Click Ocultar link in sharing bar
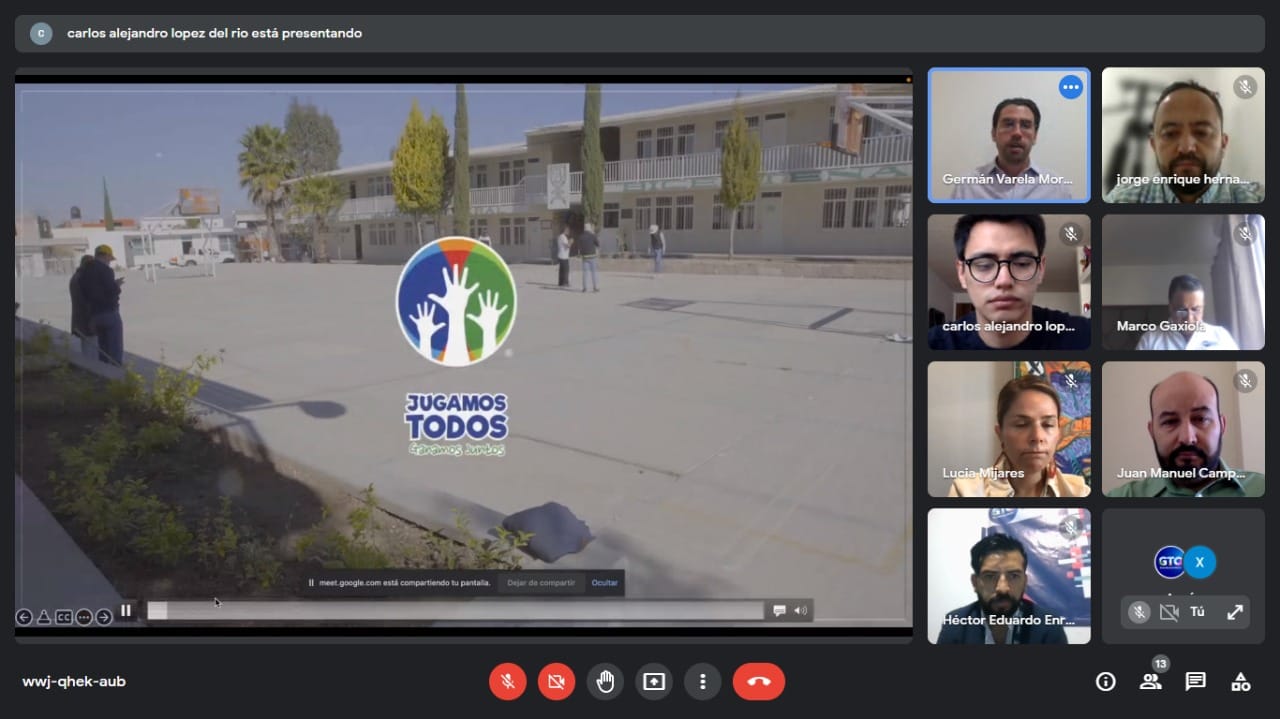 click(604, 583)
